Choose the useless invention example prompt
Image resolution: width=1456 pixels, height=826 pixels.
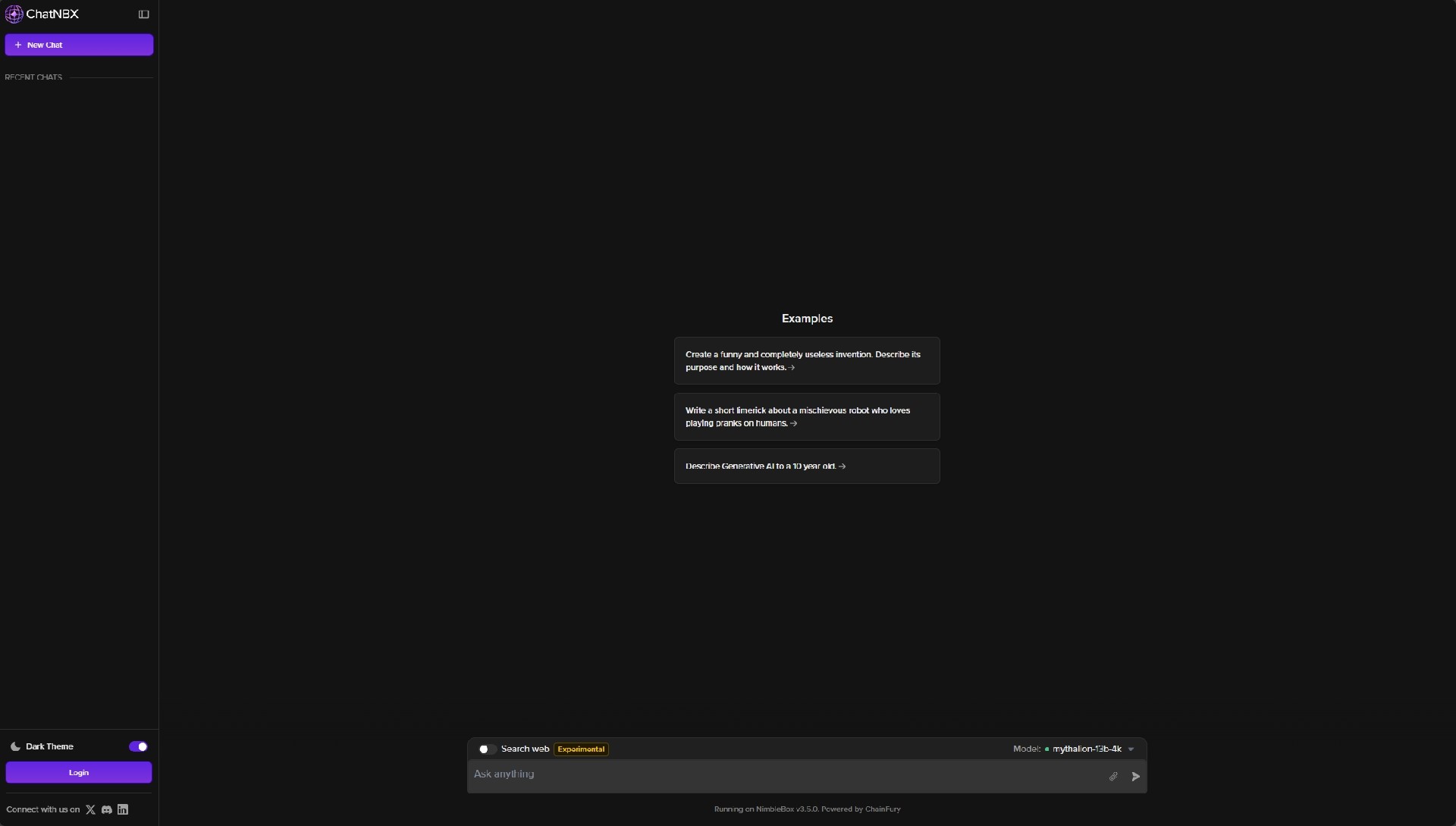pyautogui.click(x=807, y=361)
